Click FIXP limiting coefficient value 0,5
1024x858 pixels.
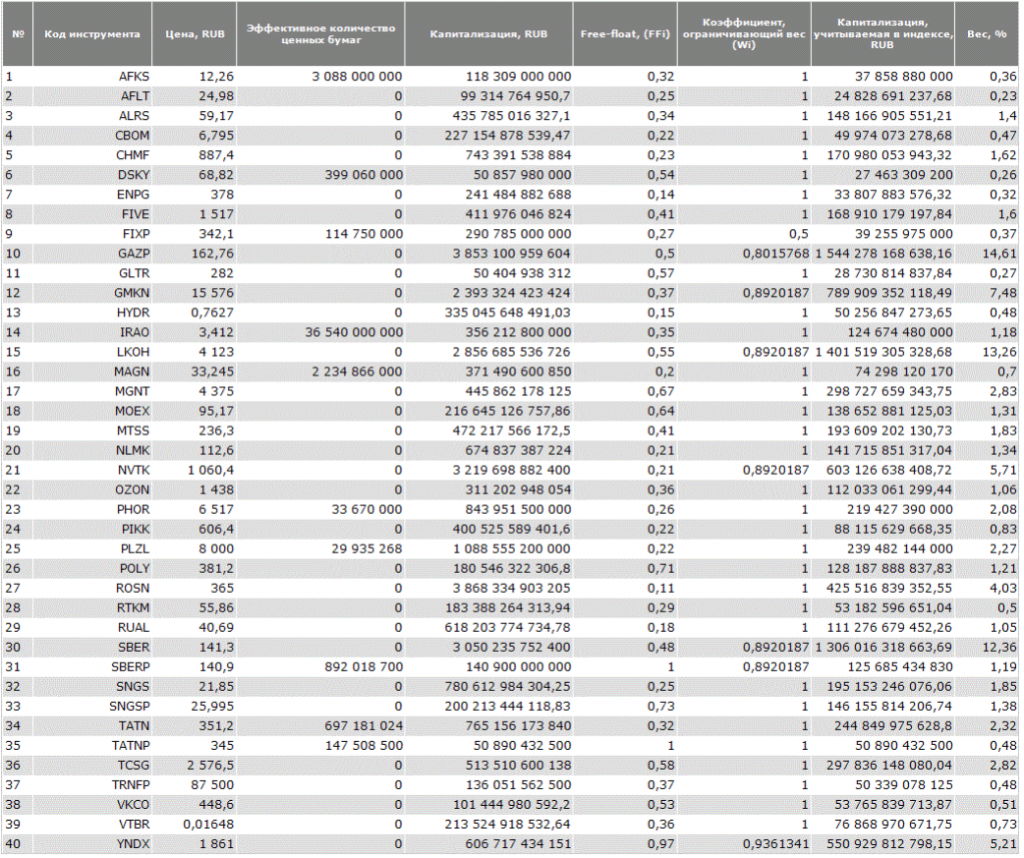796,236
